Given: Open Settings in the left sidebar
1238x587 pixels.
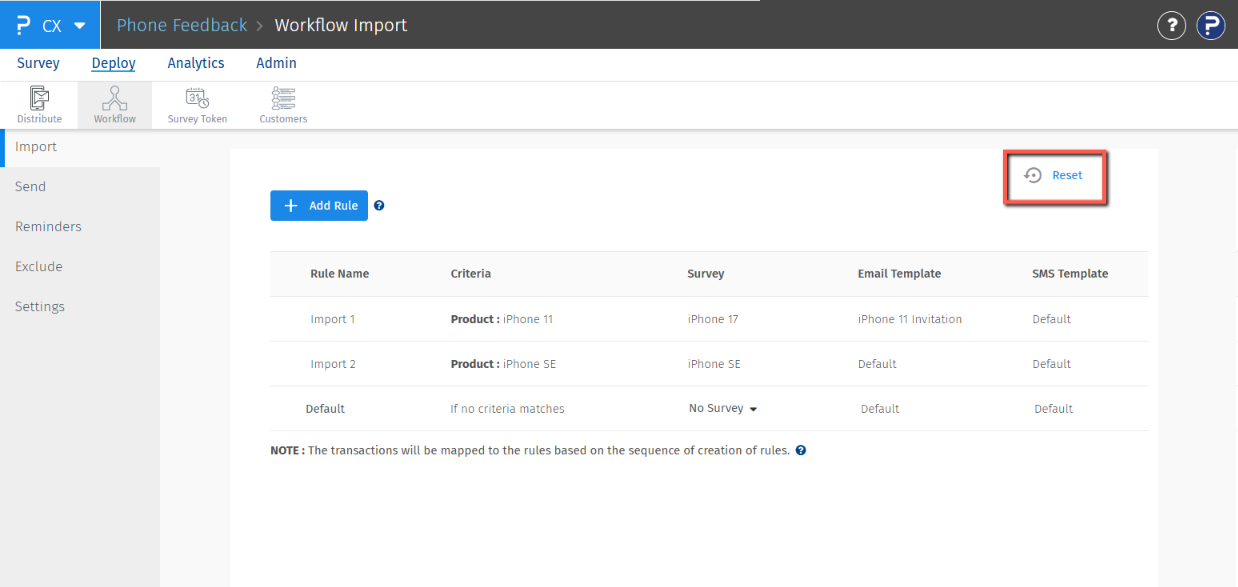Looking at the screenshot, I should click(40, 307).
